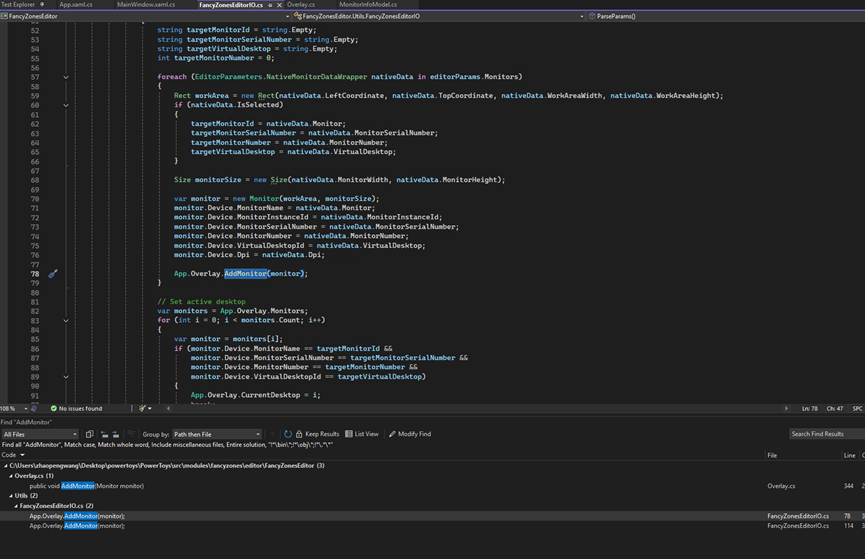Click the Search Find Results input box

point(824,434)
